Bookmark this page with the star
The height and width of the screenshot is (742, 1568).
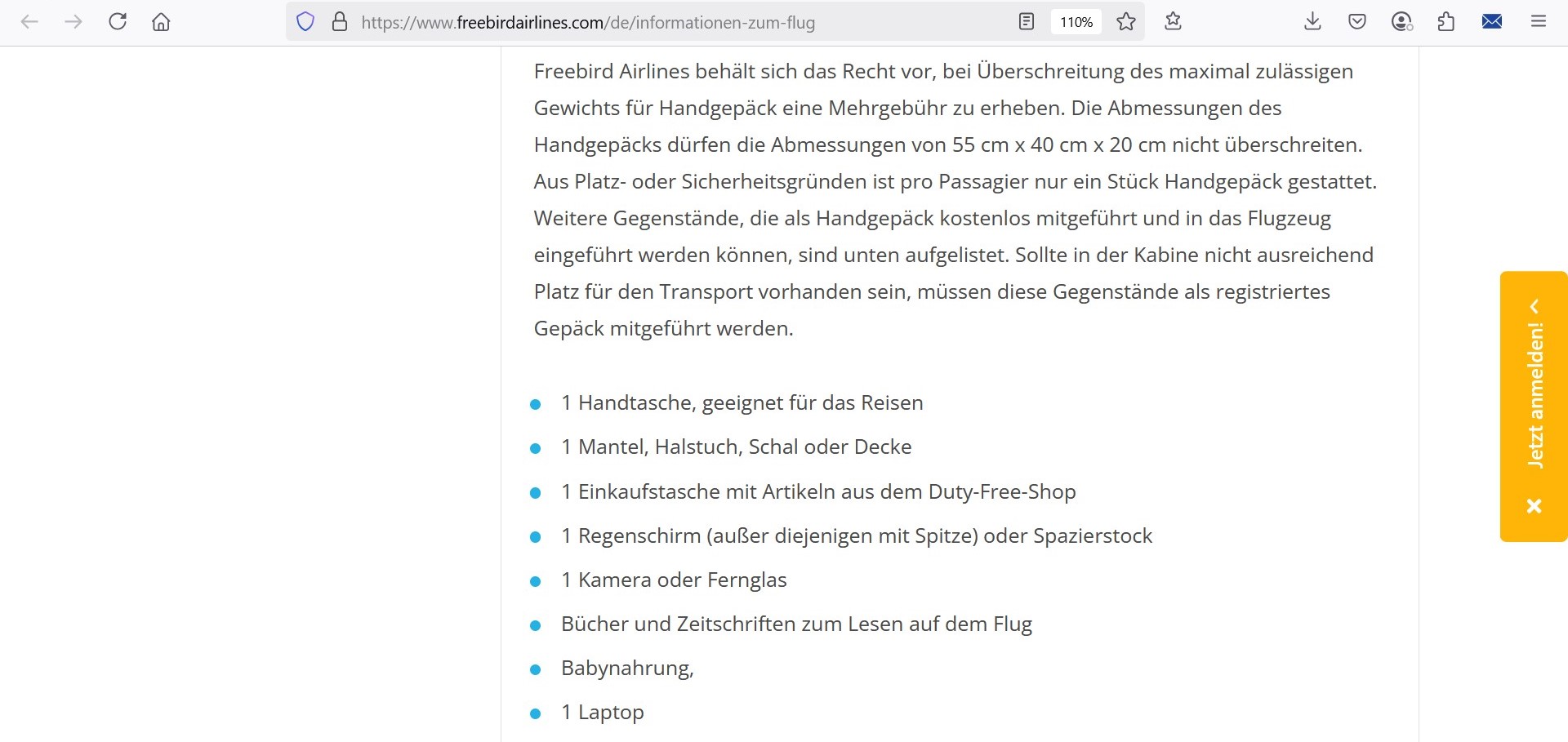tap(1126, 22)
